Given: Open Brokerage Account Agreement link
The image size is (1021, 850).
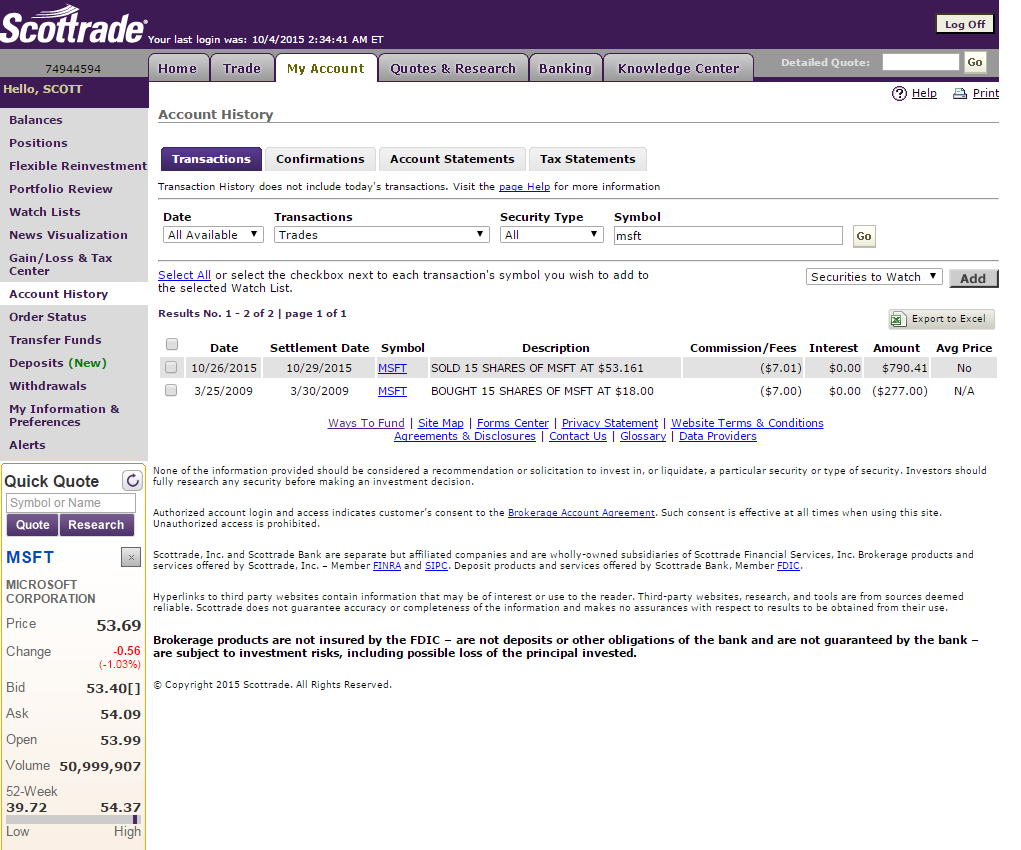Looking at the screenshot, I should pyautogui.click(x=581, y=513).
